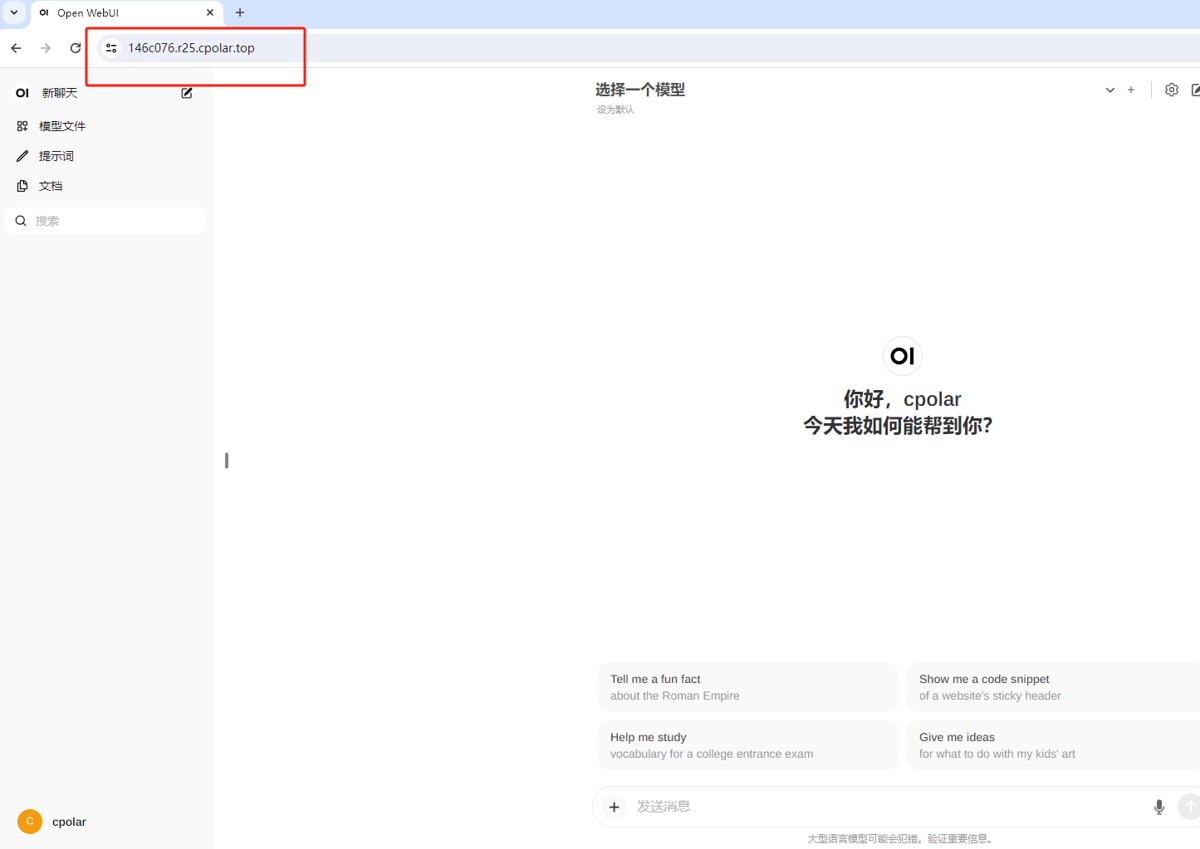This screenshot has height=849, width=1200.
Task: Click the microphone voice input icon
Action: (x=1159, y=807)
